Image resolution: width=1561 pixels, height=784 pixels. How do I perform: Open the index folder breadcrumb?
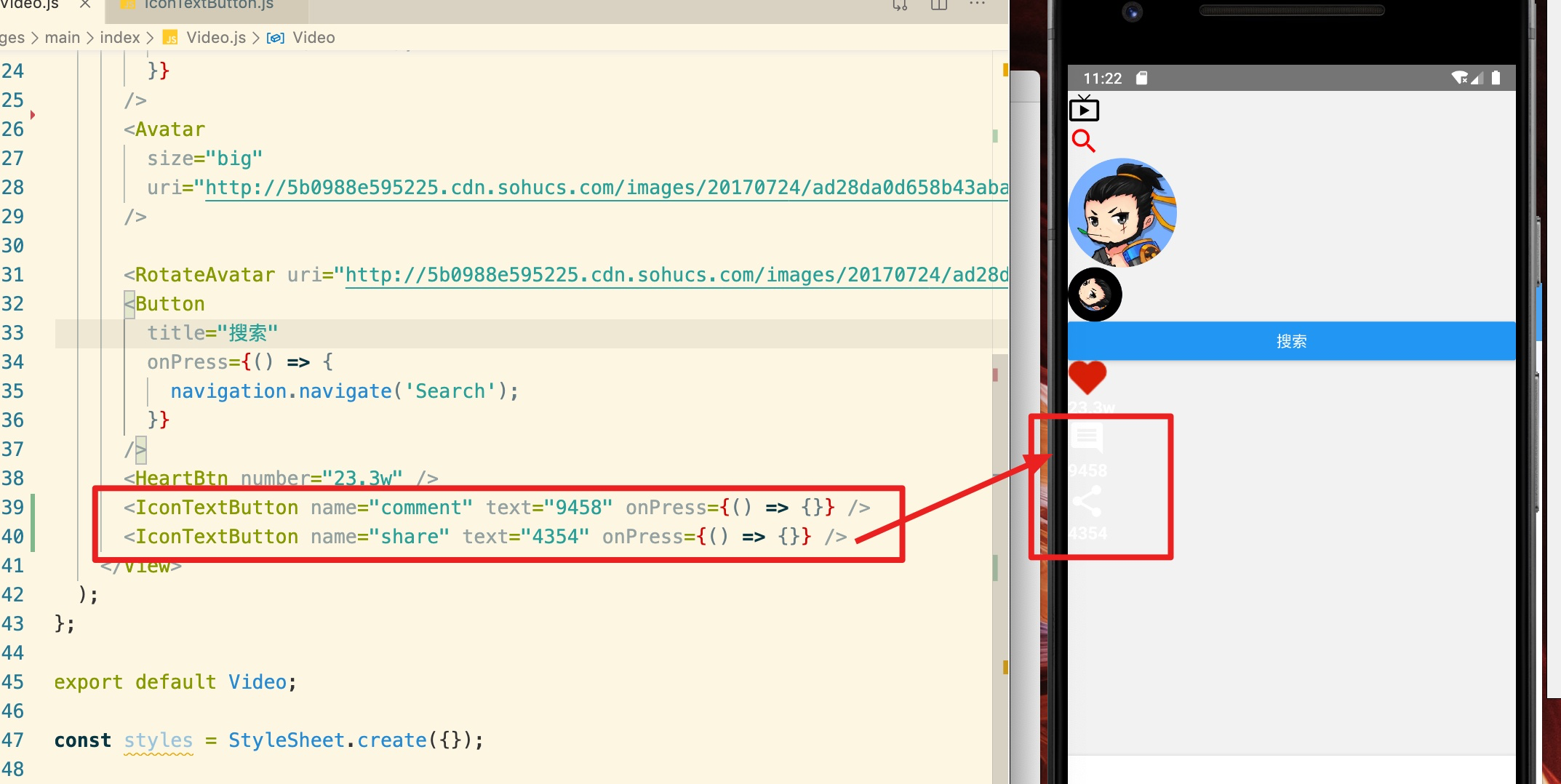[120, 38]
